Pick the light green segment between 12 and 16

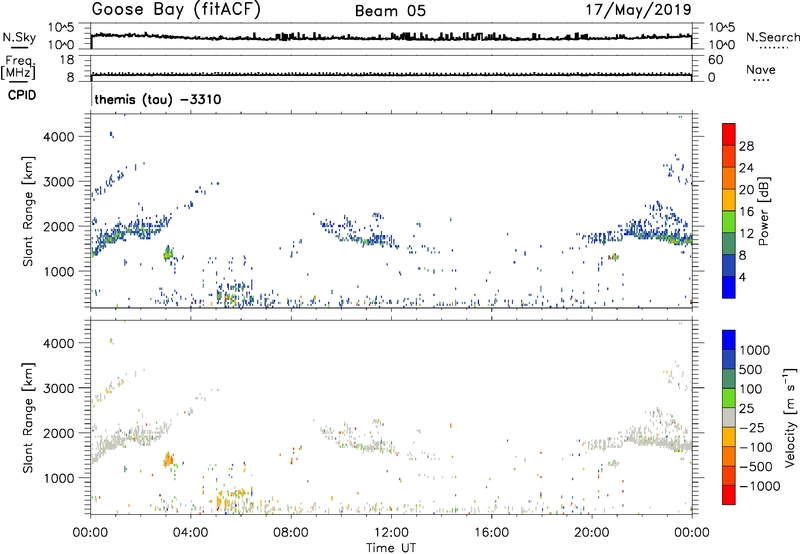[729, 221]
